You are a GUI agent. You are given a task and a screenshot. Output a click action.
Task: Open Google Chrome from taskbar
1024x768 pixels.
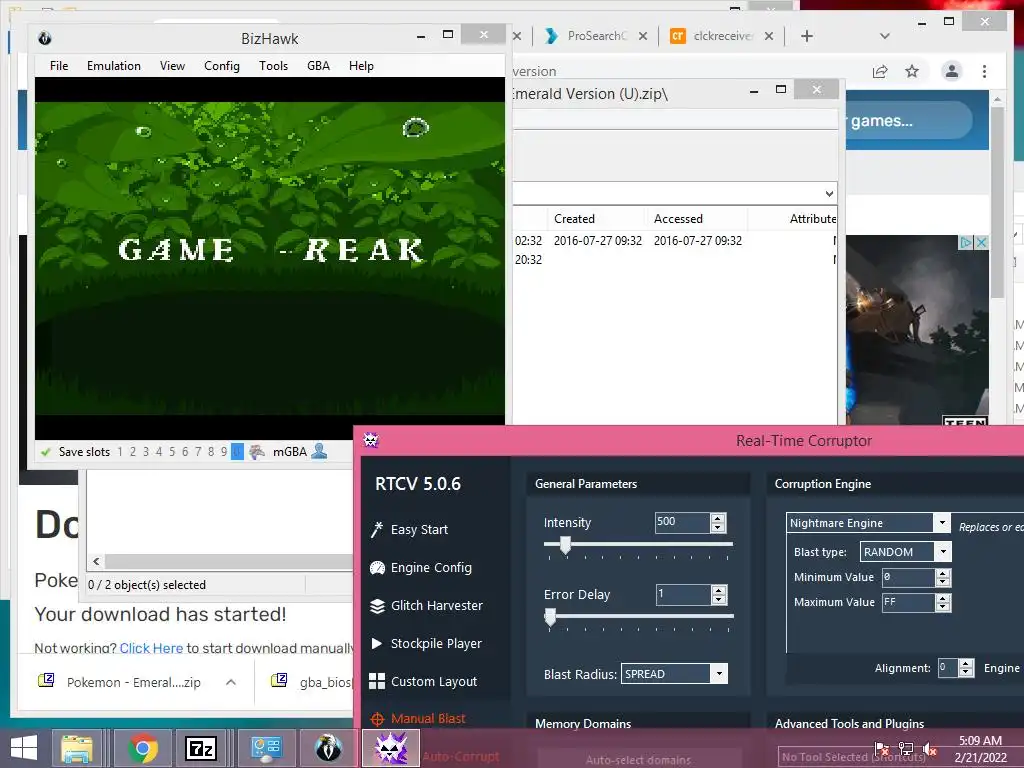pos(142,748)
